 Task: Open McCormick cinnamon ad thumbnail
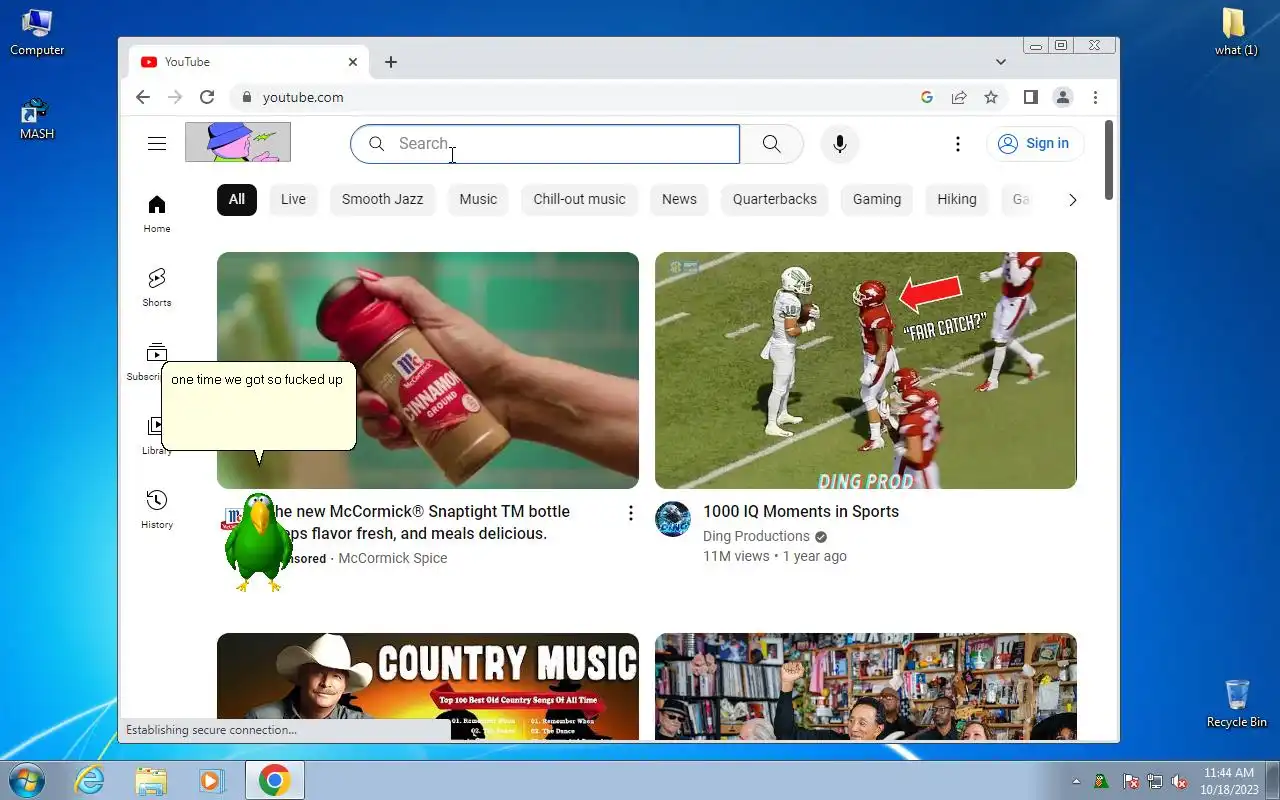pos(428,370)
